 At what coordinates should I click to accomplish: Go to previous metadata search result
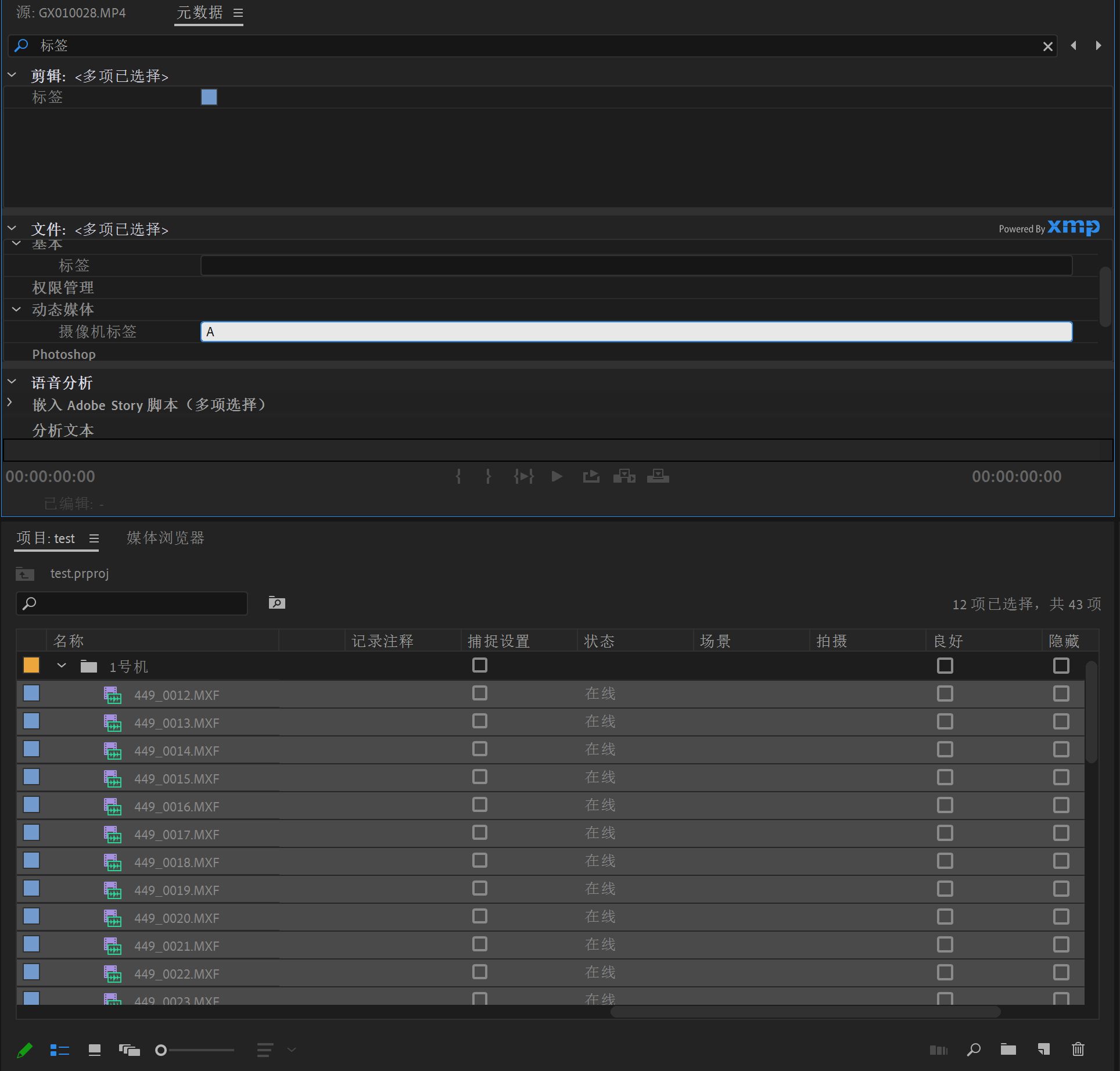1074,45
